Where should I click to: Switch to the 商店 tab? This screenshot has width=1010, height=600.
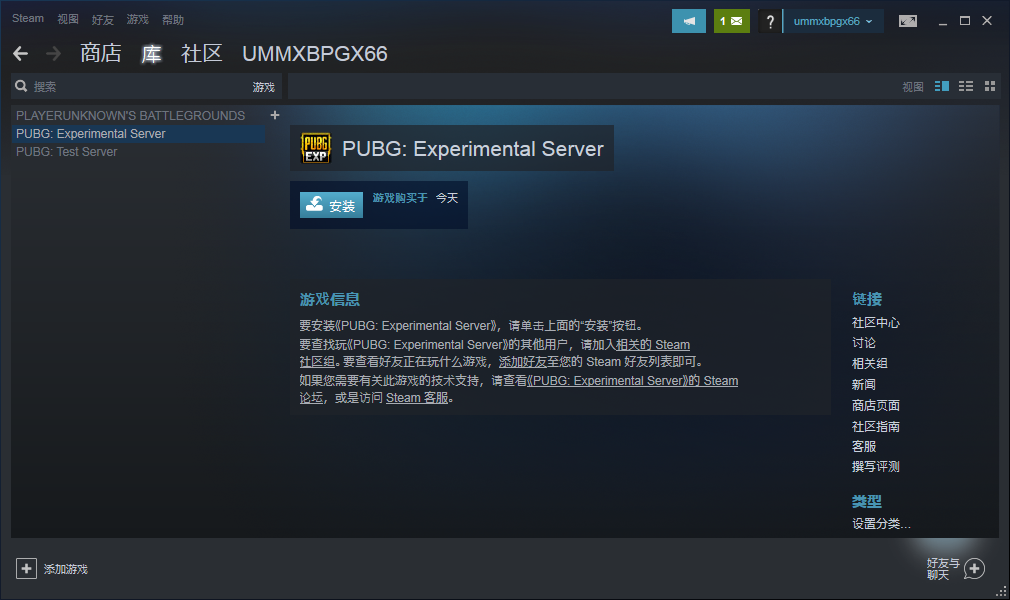[100, 53]
